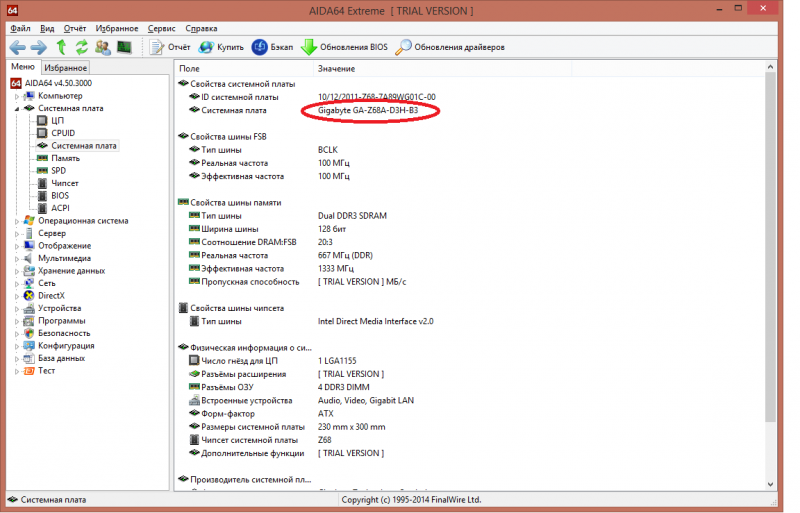Viewport: 800px width, 513px height.
Task: Click the Купить toolbar button
Action: [221, 47]
